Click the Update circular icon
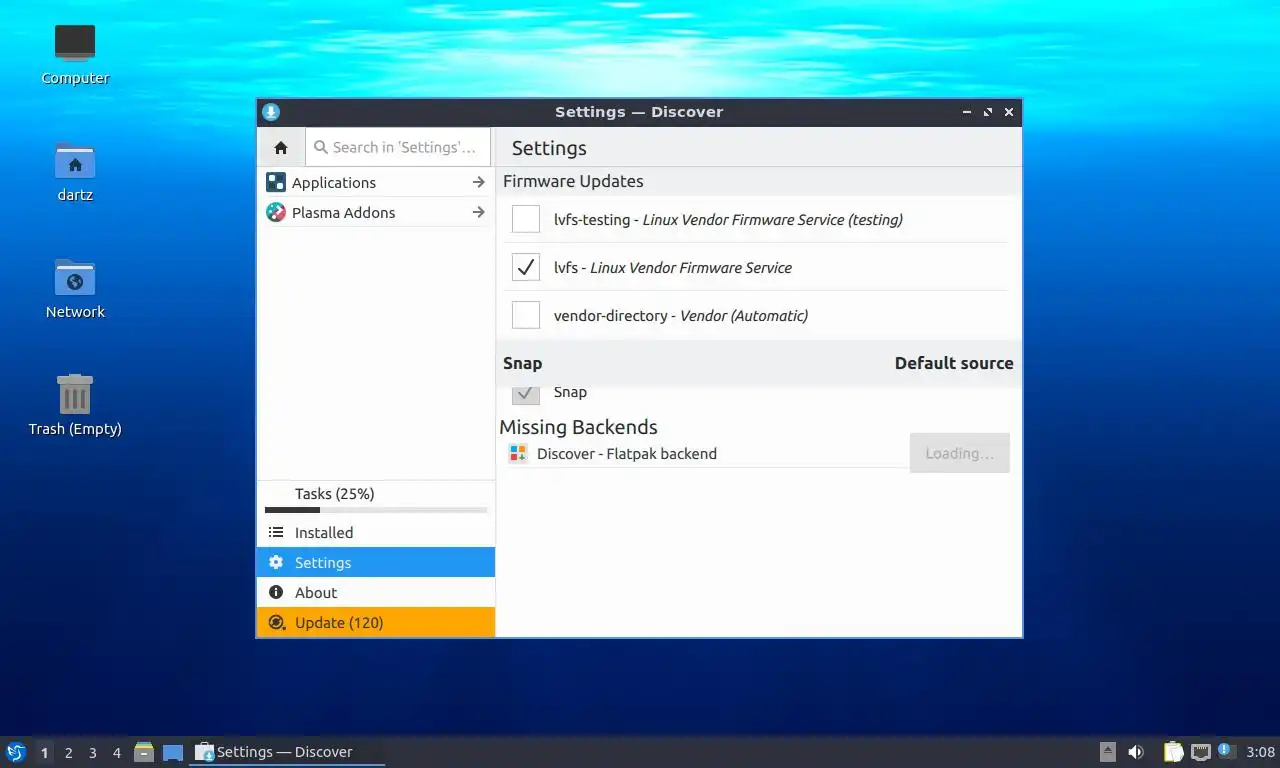This screenshot has height=768, width=1280. [276, 622]
